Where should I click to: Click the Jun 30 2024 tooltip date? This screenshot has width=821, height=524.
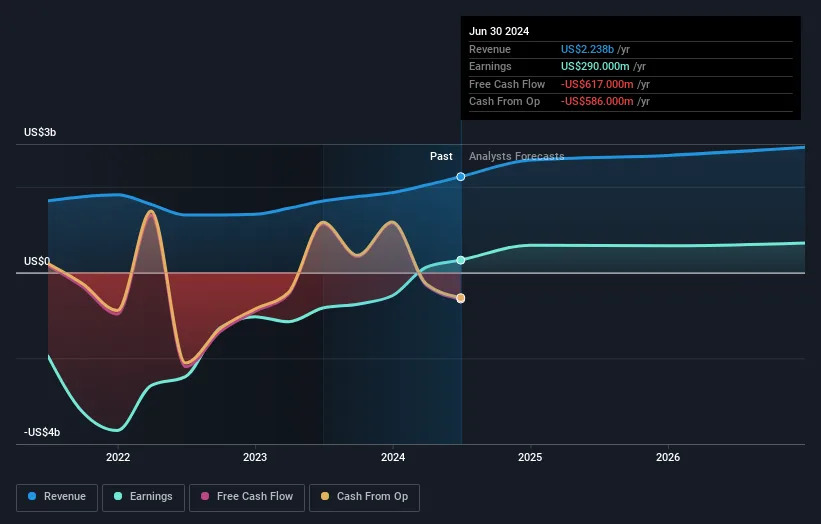[x=499, y=31]
